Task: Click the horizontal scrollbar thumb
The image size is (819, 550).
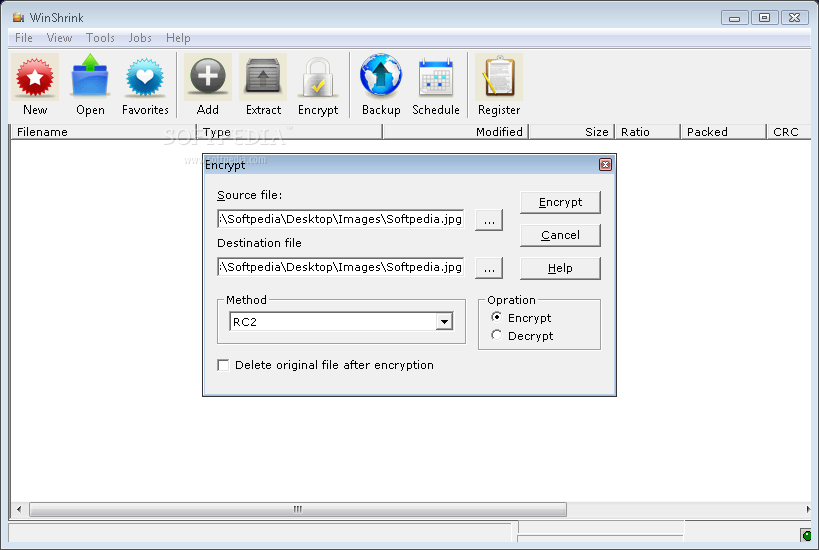Action: [x=298, y=509]
